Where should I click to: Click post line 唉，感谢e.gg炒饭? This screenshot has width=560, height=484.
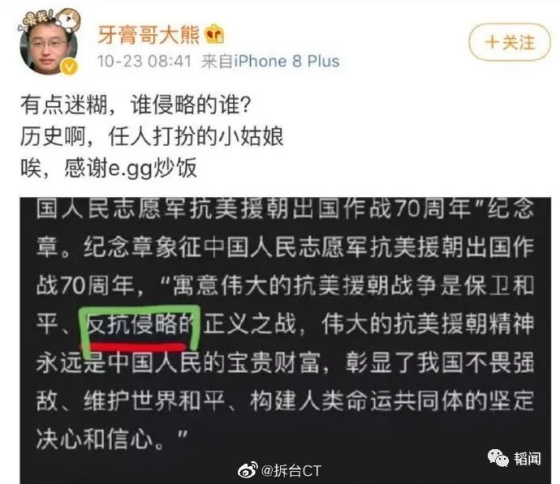(109, 168)
